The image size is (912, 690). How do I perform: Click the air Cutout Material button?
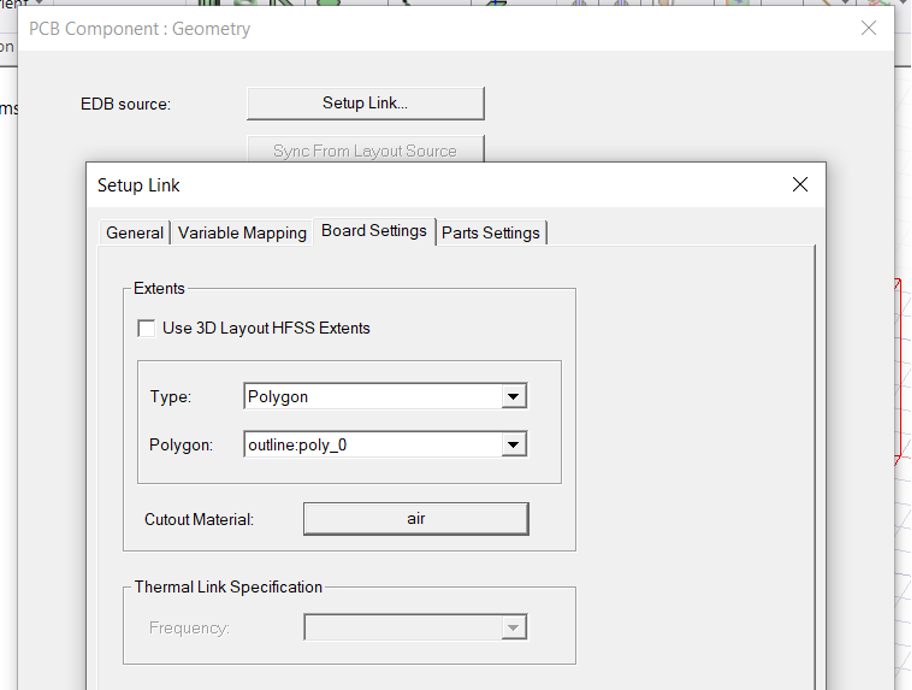click(415, 519)
